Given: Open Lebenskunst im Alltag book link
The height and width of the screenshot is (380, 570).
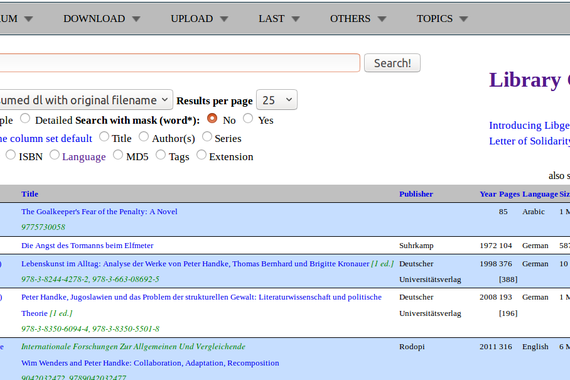Looking at the screenshot, I should click(195, 264).
